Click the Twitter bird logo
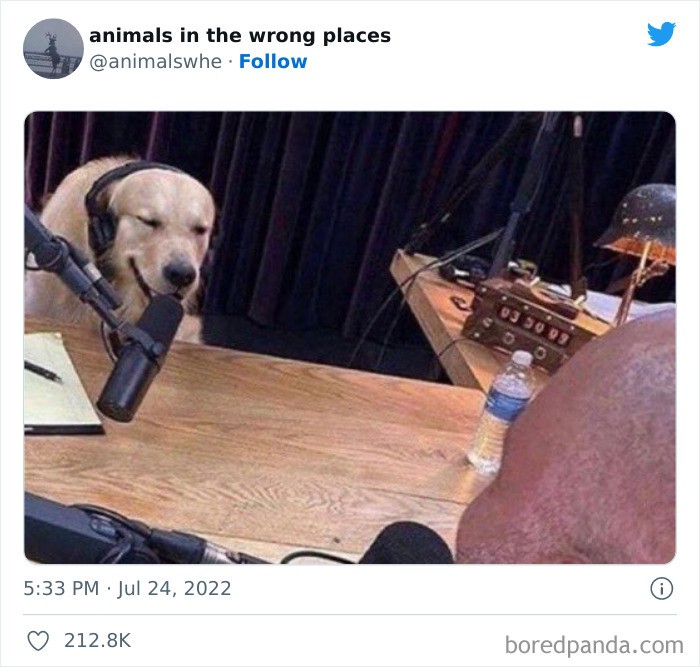The image size is (700, 667). [x=661, y=34]
